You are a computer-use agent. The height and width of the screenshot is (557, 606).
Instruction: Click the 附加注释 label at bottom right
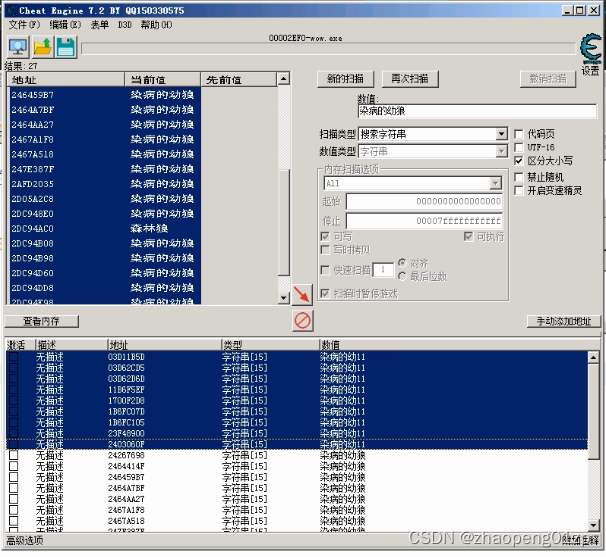click(580, 540)
